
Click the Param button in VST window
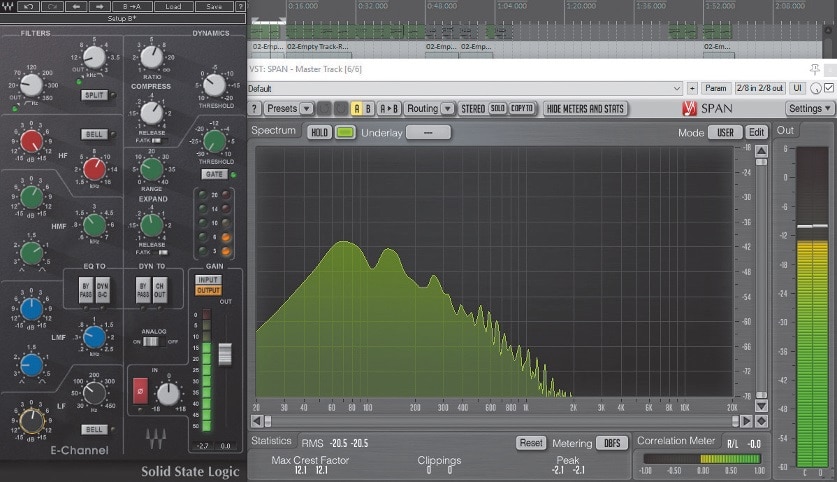[715, 88]
